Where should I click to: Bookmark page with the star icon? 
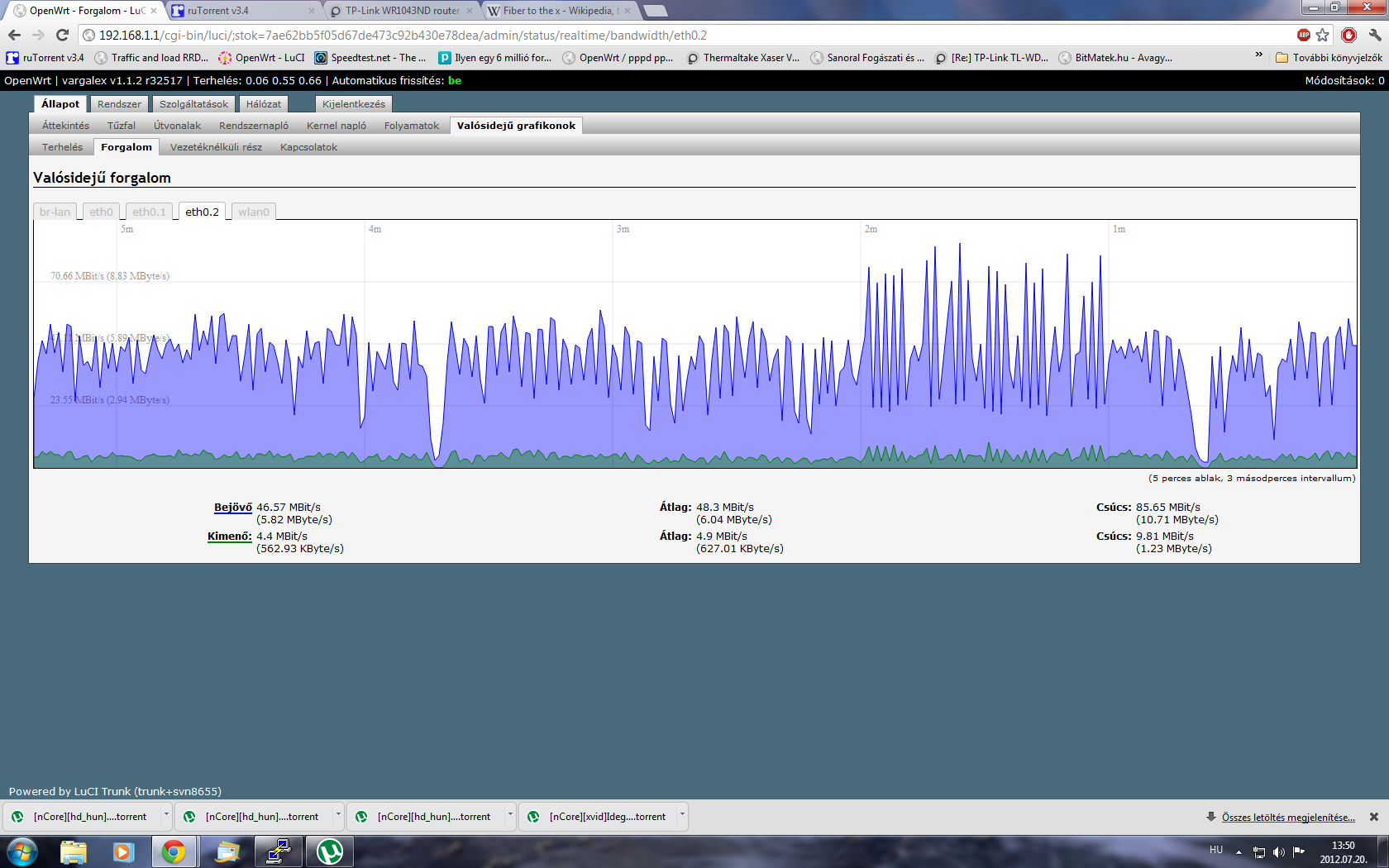(1323, 35)
